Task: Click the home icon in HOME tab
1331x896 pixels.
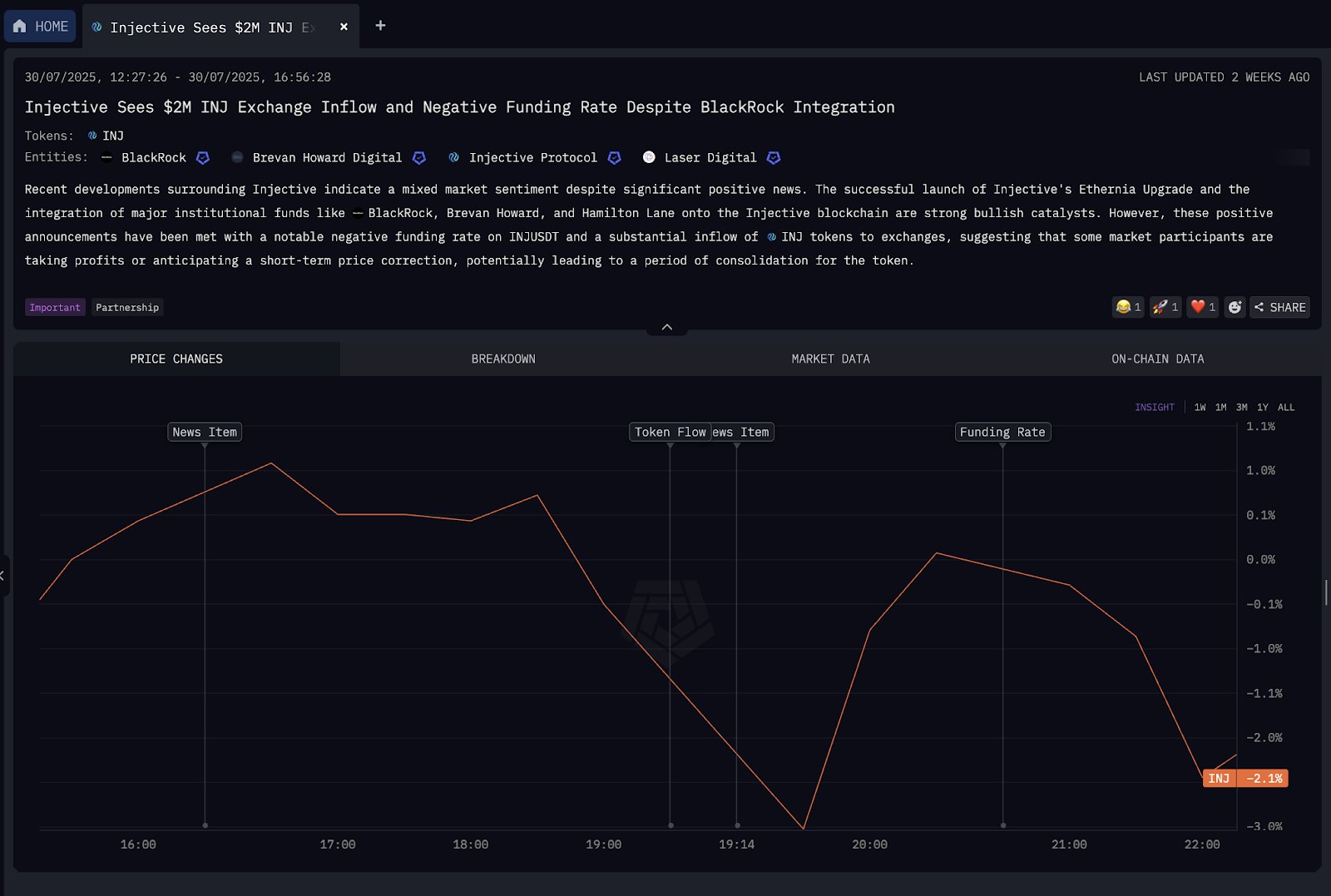Action: [20, 27]
